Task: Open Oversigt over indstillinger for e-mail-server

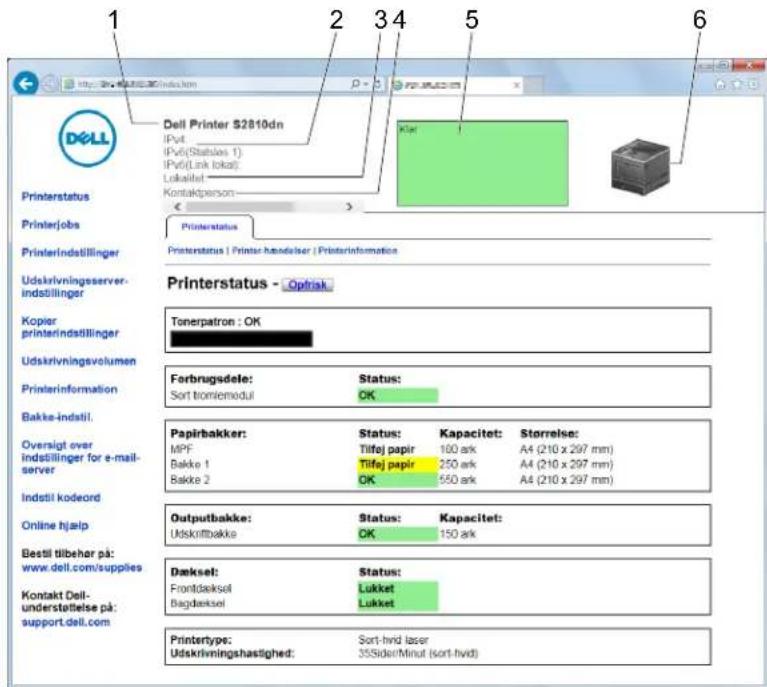Action: pyautogui.click(x=81, y=457)
